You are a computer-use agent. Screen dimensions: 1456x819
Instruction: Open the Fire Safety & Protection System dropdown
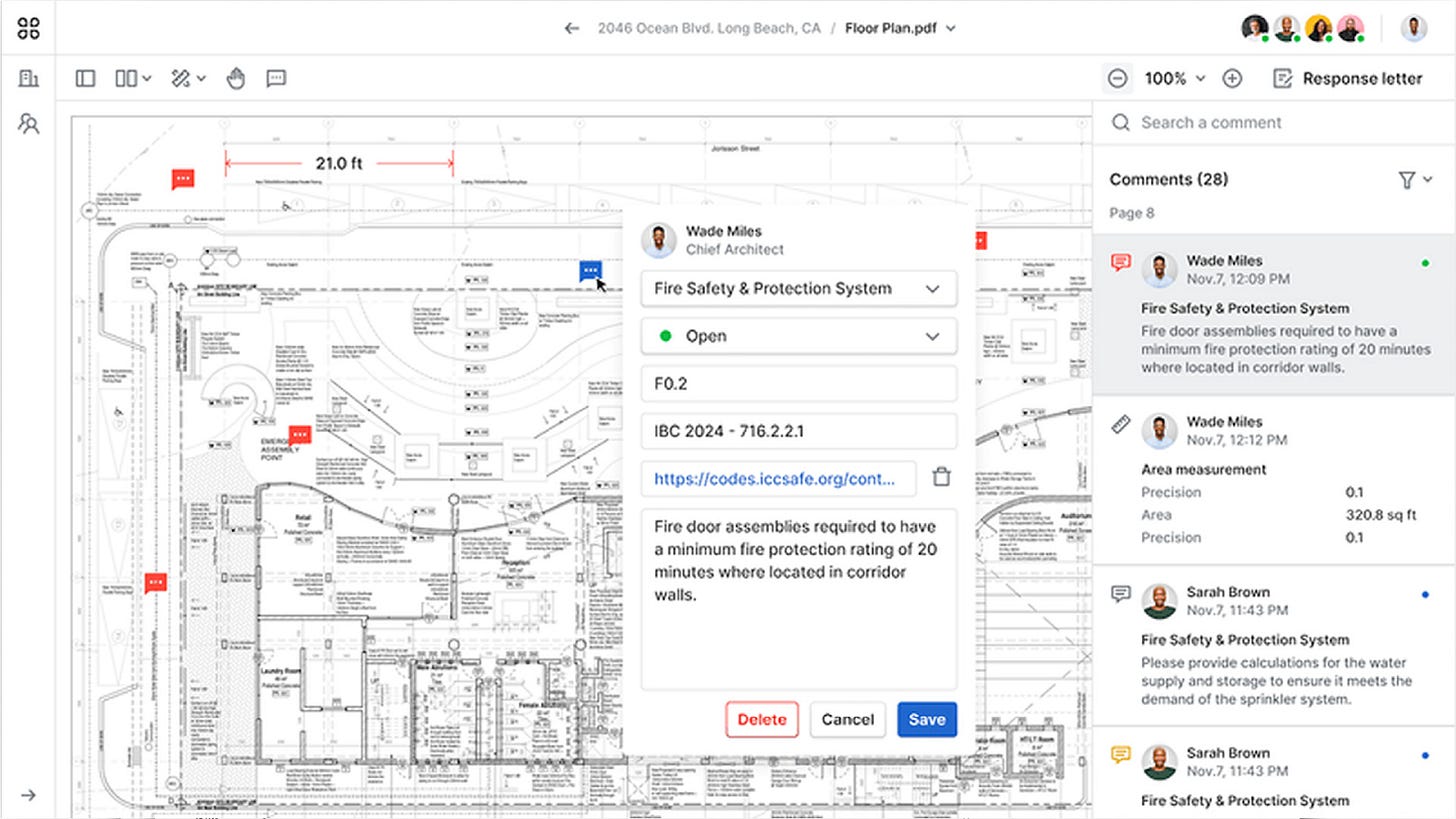[798, 288]
